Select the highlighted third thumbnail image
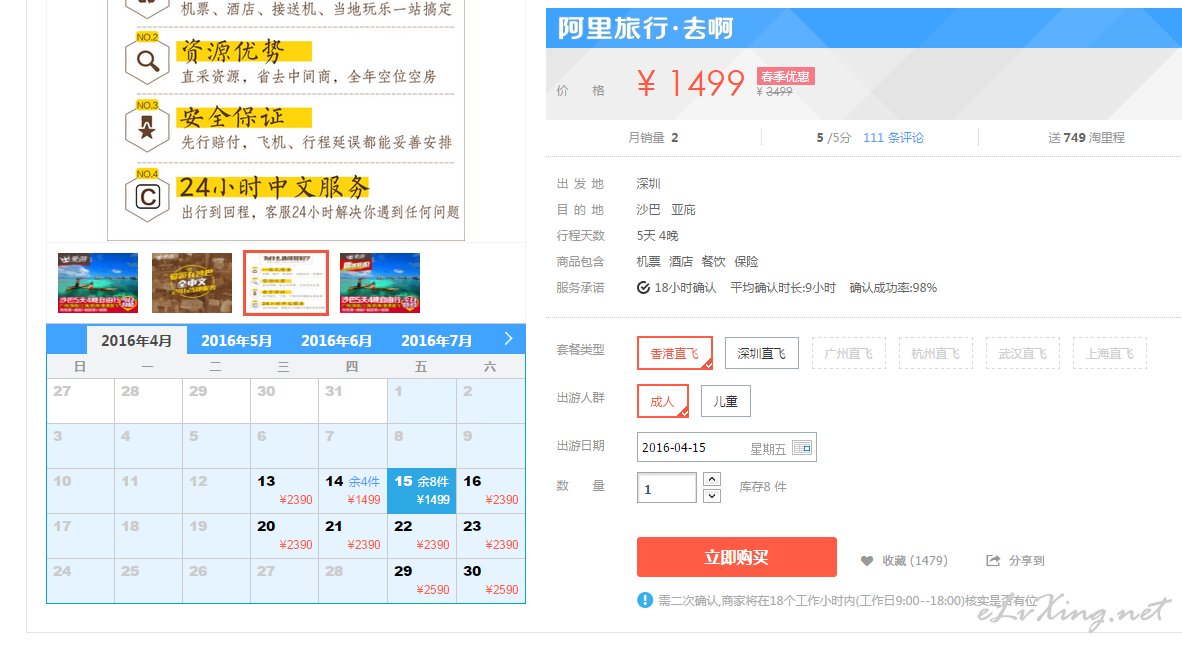Viewport: 1182px width, 645px height. pos(286,283)
